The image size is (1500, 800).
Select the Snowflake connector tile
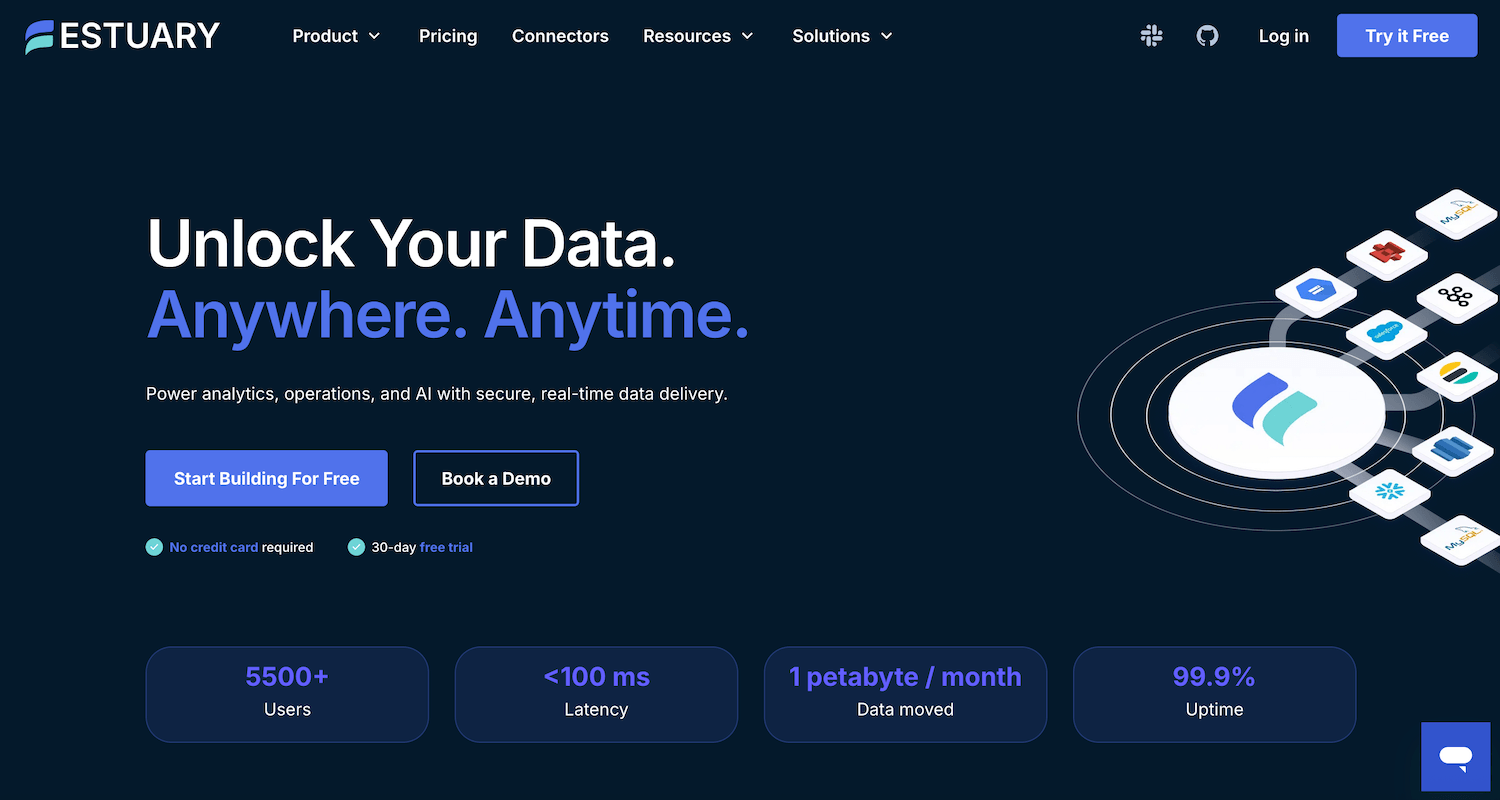1390,493
